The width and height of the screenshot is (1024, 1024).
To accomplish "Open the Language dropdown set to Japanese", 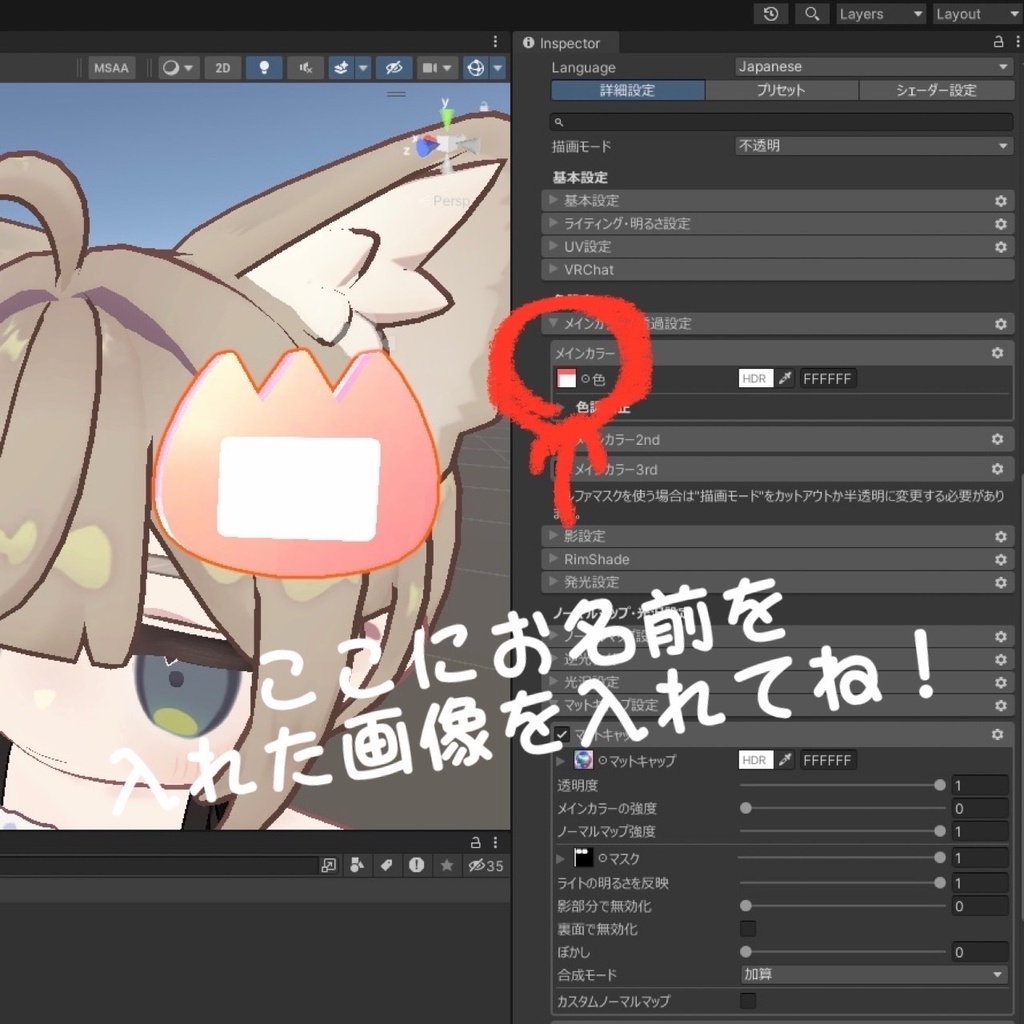I will [870, 66].
